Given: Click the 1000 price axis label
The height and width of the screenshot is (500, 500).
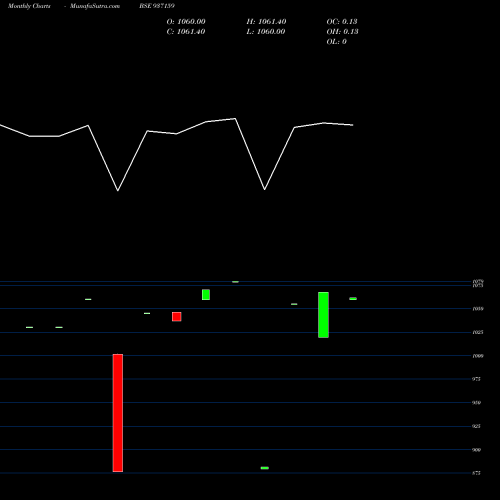Looking at the screenshot, I should 478,356.
